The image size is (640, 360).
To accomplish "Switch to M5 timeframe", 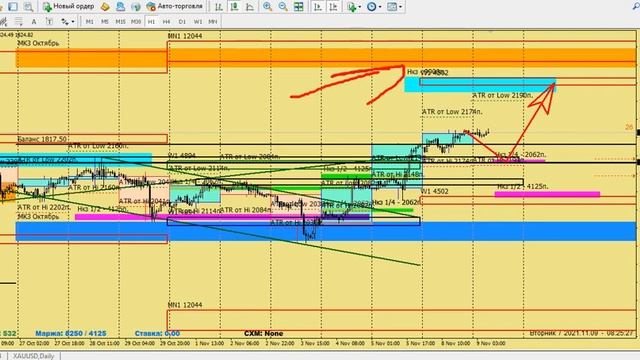I will pyautogui.click(x=104, y=22).
